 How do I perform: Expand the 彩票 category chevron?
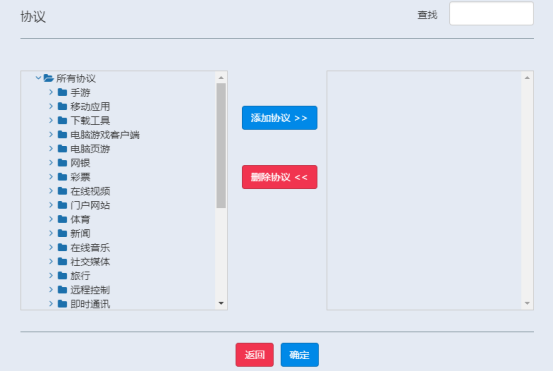coord(51,177)
